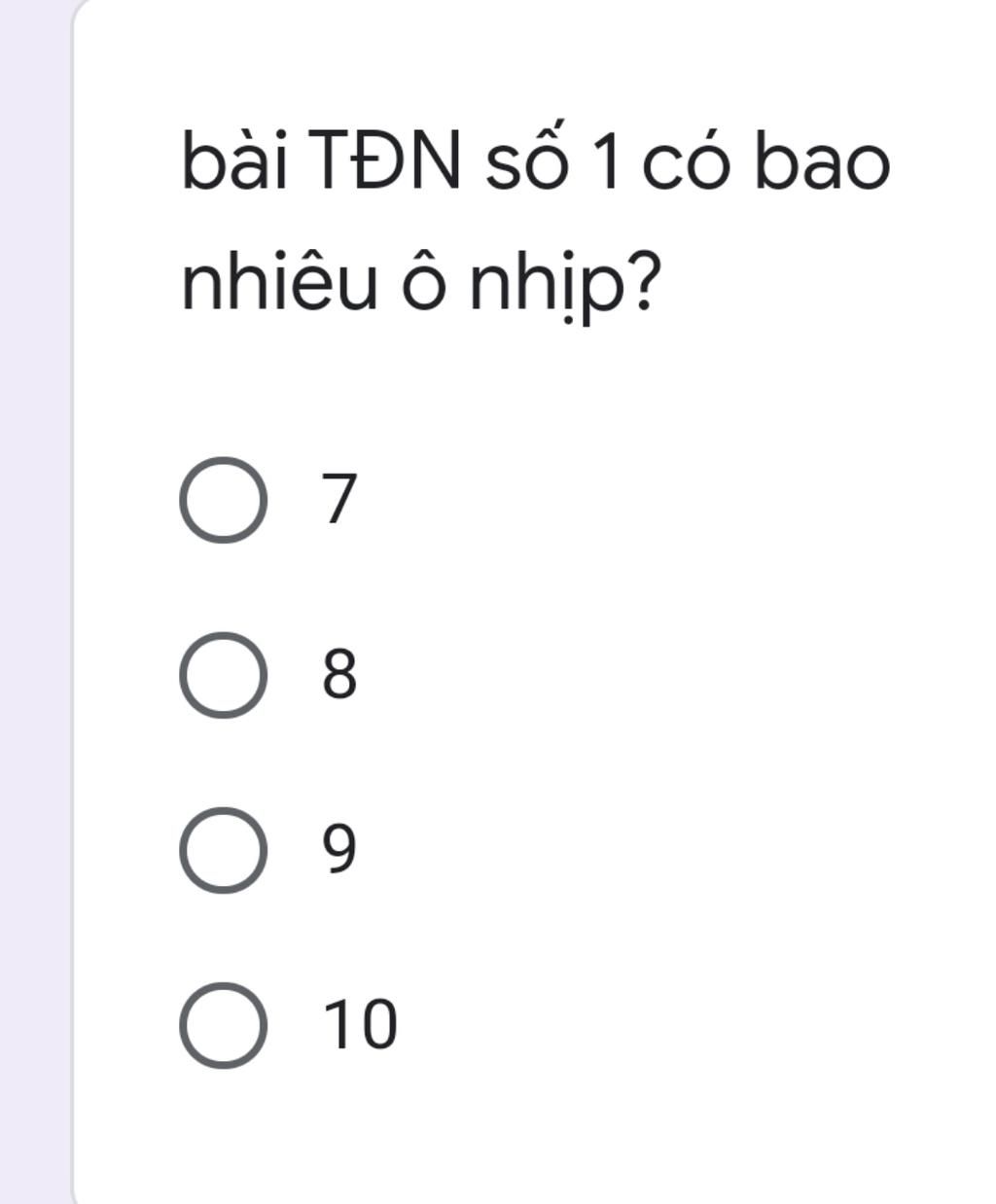The image size is (996, 1204).
Task: Click the purple form background strip
Action: (x=34, y=603)
